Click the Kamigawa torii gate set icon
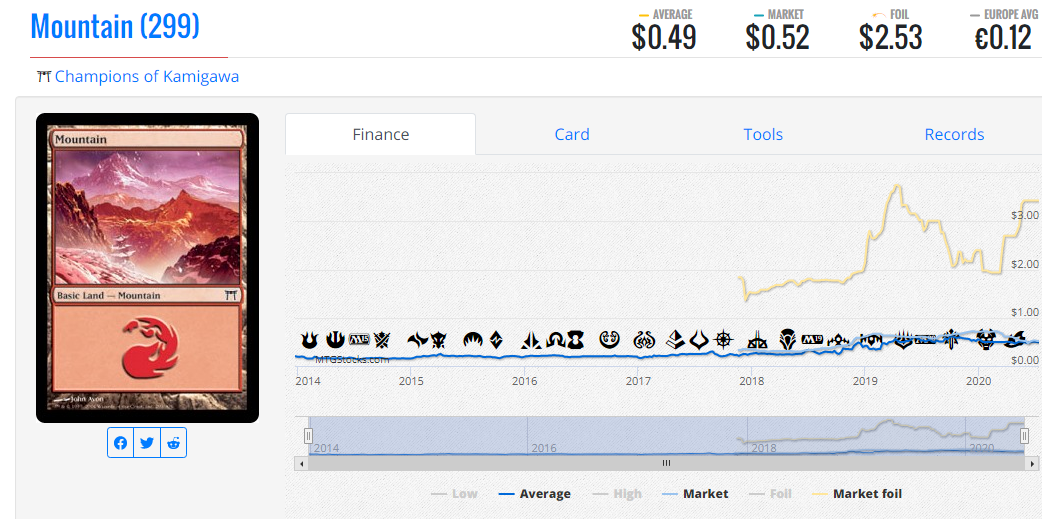Viewport: 1042px width, 519px height. [44, 77]
